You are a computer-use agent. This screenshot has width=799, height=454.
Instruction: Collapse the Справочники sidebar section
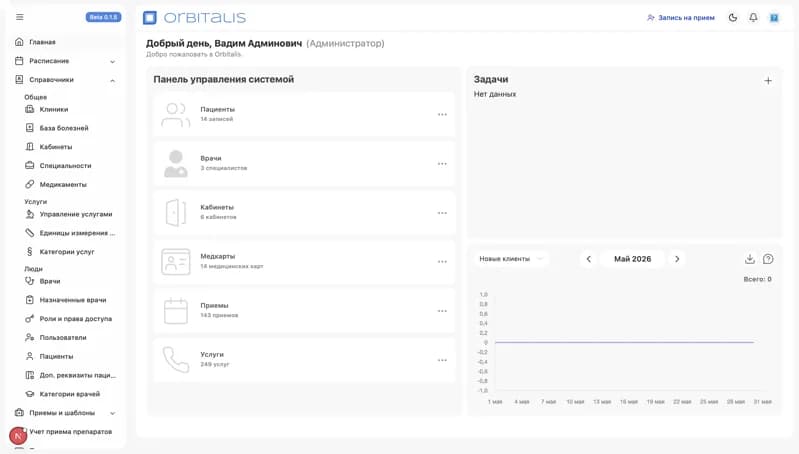[66, 80]
